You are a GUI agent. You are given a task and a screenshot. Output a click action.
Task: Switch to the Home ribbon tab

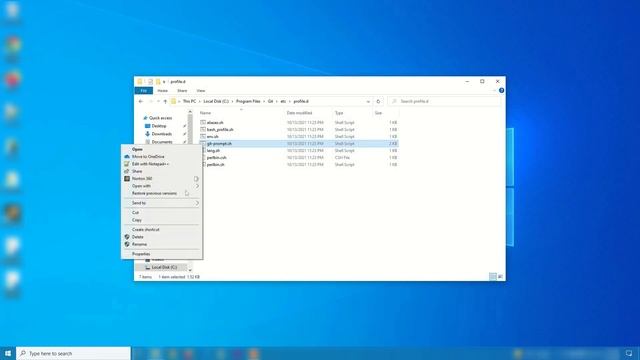tap(162, 91)
